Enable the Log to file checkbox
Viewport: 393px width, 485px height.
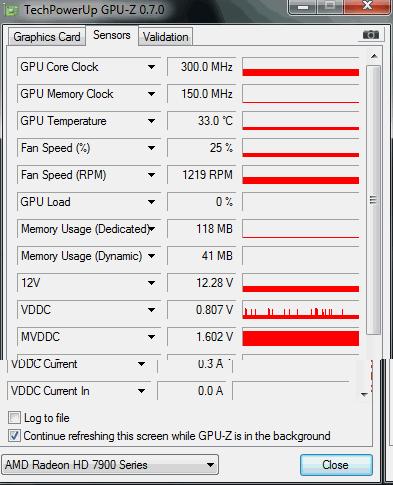point(14,418)
